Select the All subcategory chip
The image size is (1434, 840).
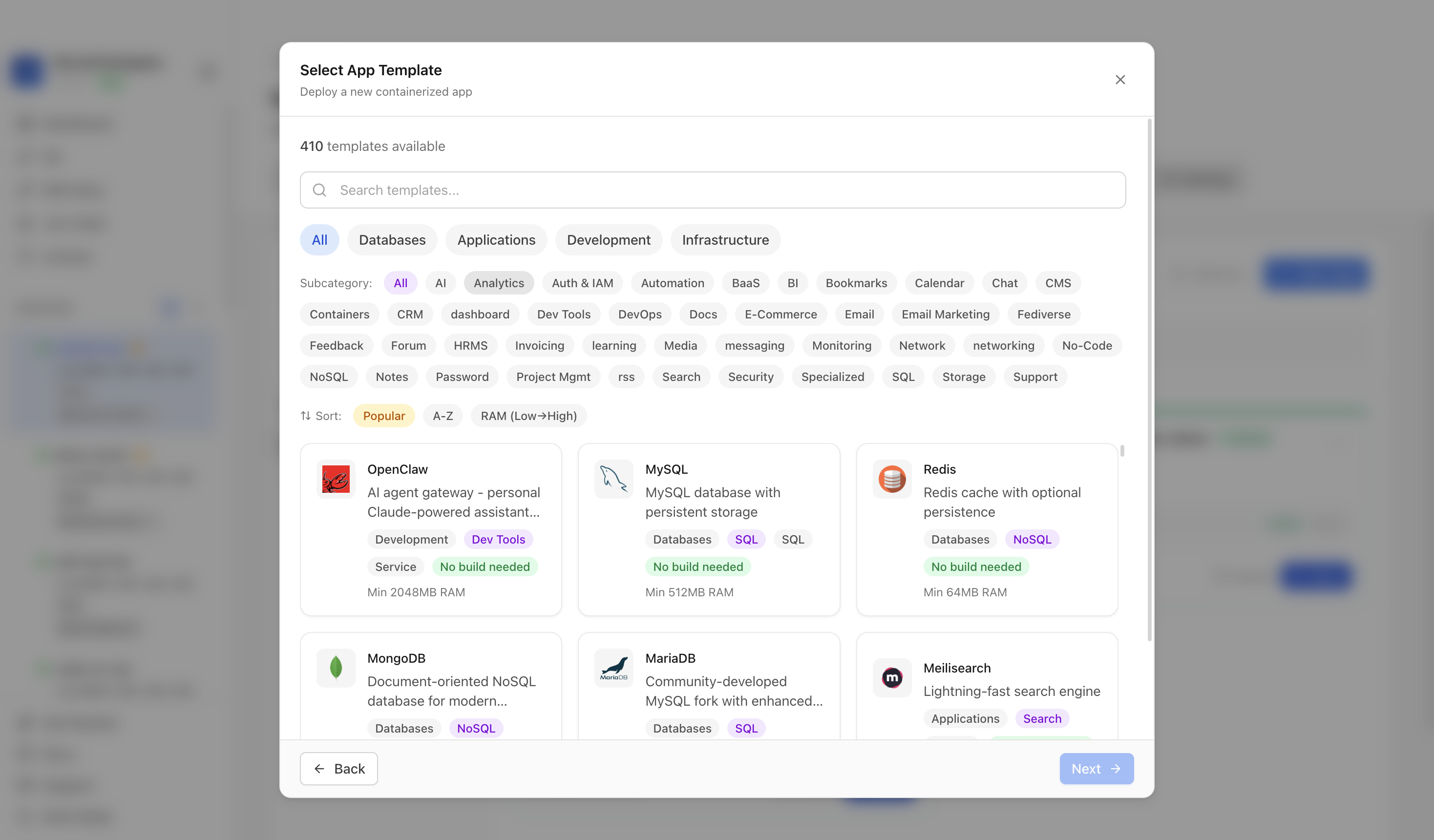(x=401, y=283)
